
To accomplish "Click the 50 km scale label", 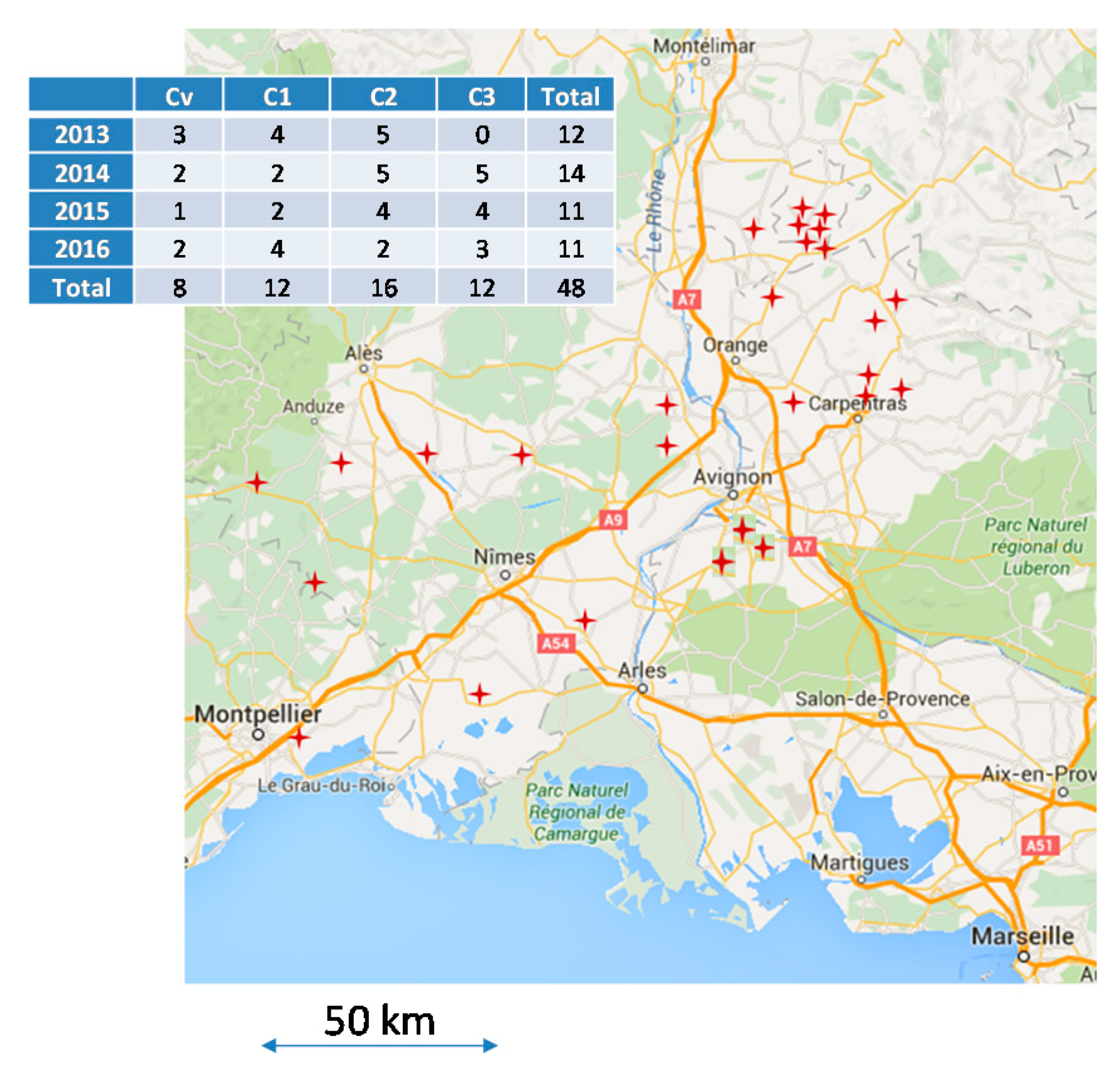I will click(x=380, y=1020).
